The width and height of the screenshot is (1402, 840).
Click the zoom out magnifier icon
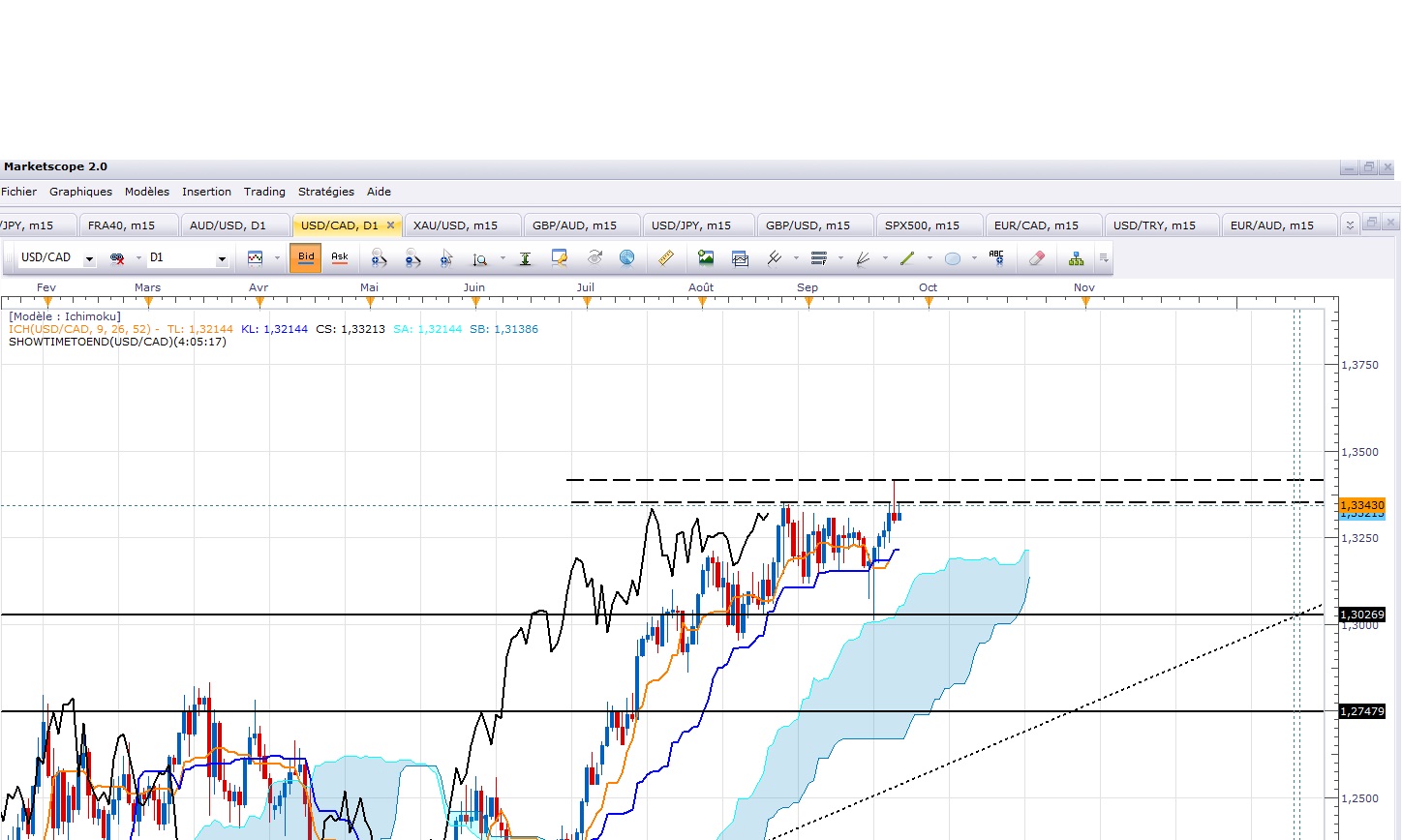click(413, 258)
